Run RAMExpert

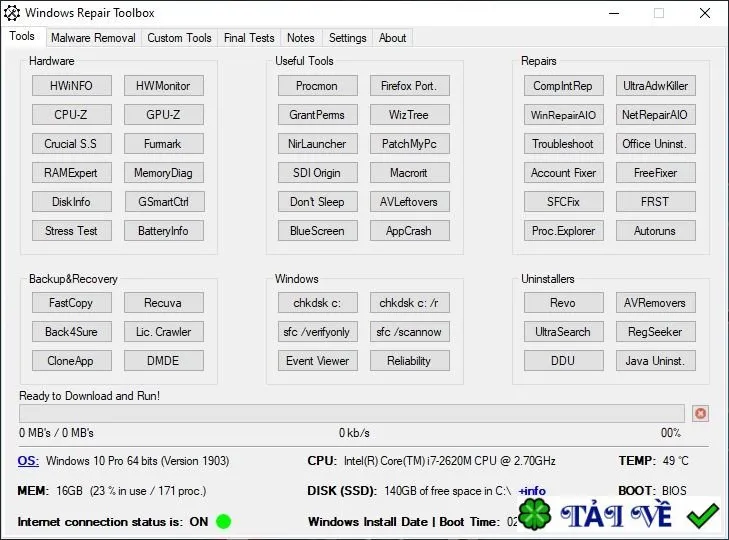pos(72,173)
